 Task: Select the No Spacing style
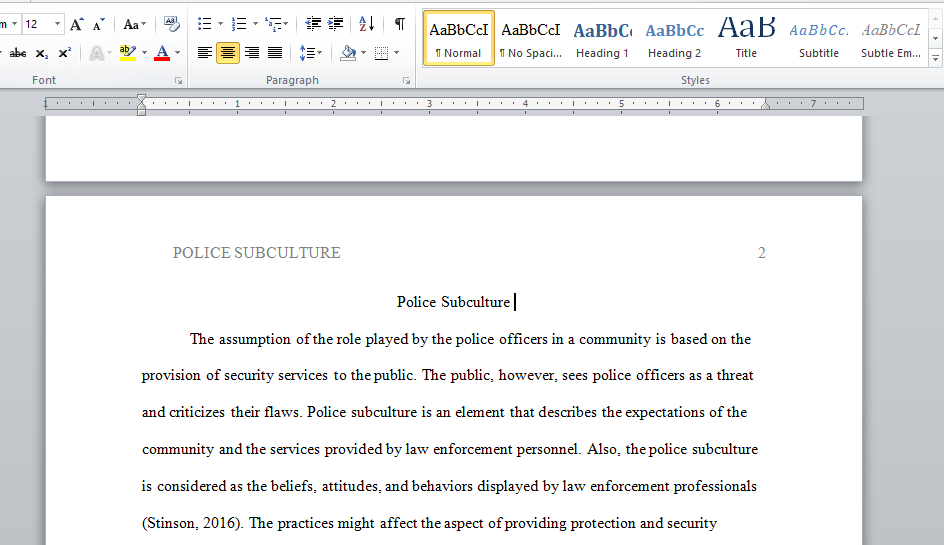530,38
